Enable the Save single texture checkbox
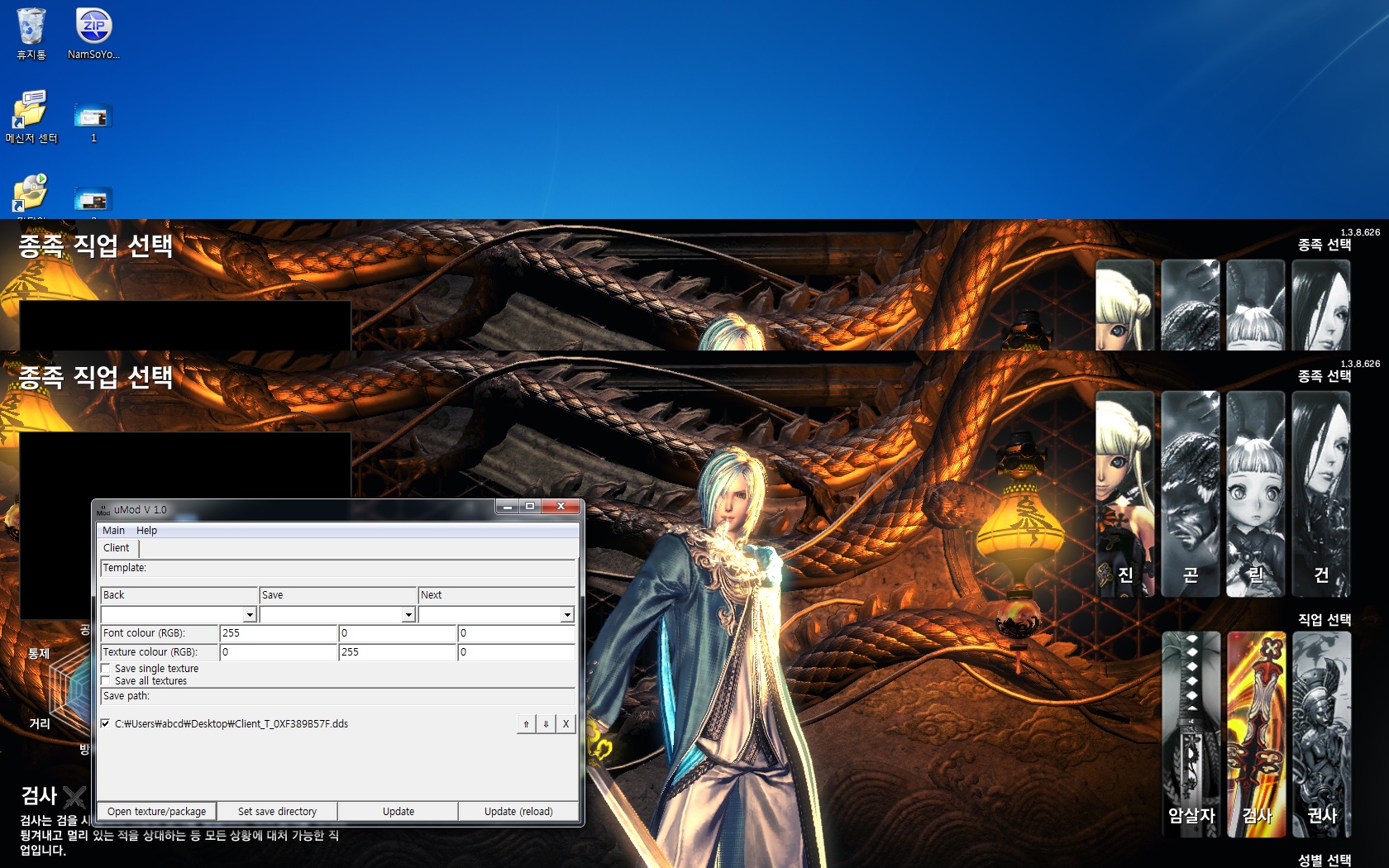1389x868 pixels. pyautogui.click(x=106, y=669)
